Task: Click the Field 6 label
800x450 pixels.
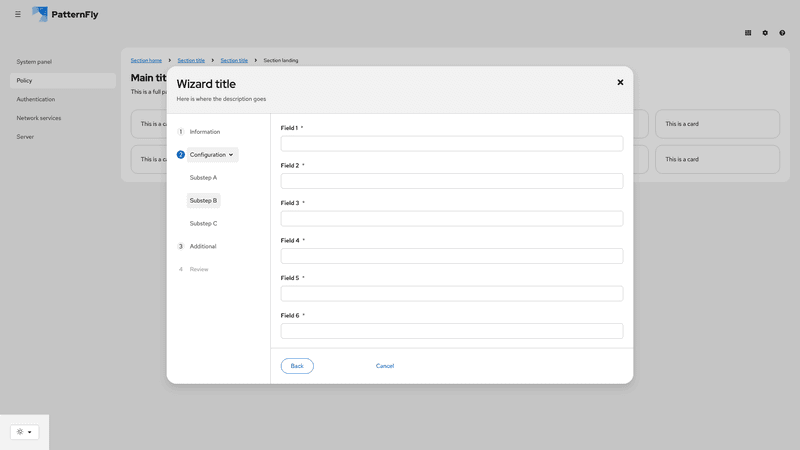Action: tap(290, 315)
